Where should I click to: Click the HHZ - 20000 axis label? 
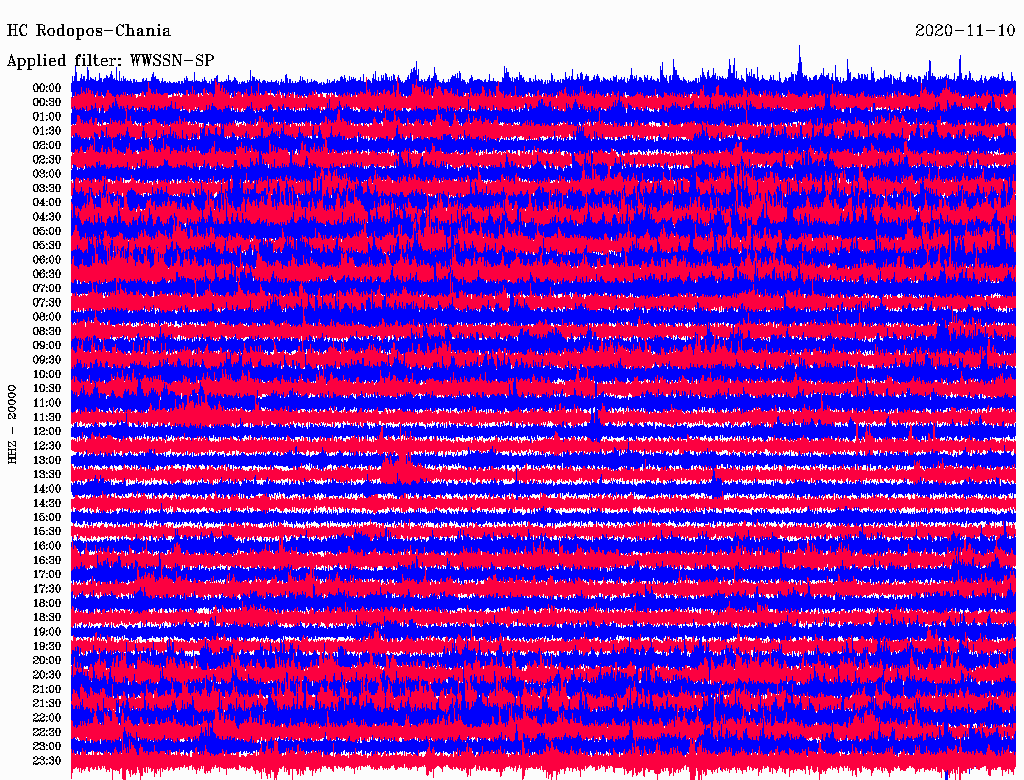[12, 423]
